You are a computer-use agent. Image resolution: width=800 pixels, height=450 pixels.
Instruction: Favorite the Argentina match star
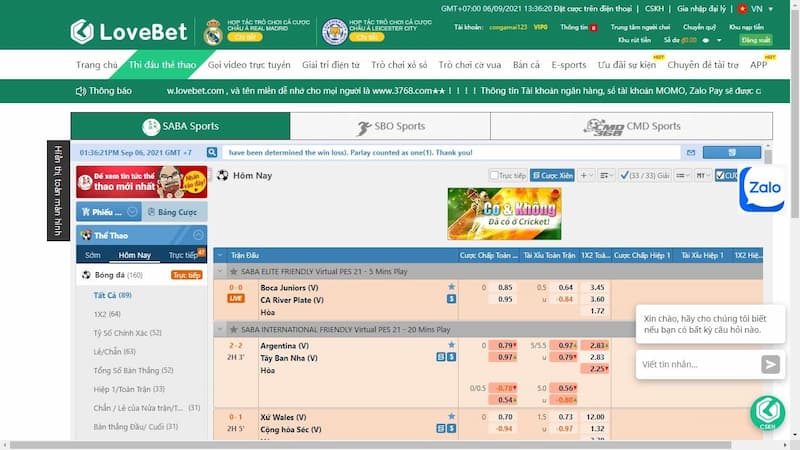coord(451,345)
